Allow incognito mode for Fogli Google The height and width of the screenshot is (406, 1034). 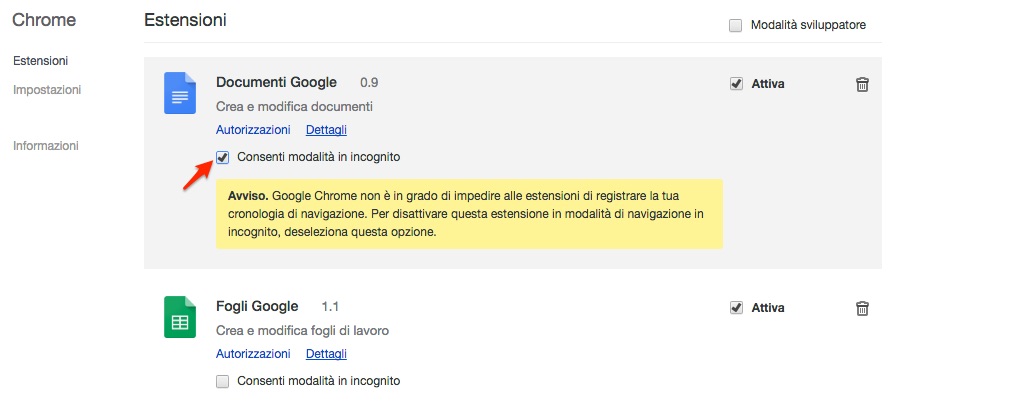coord(223,381)
